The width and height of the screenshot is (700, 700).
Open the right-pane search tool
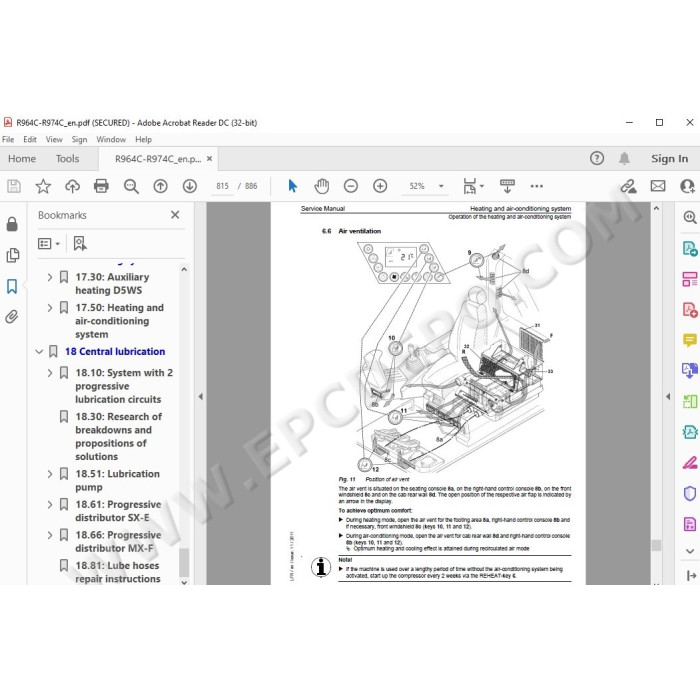[x=690, y=217]
